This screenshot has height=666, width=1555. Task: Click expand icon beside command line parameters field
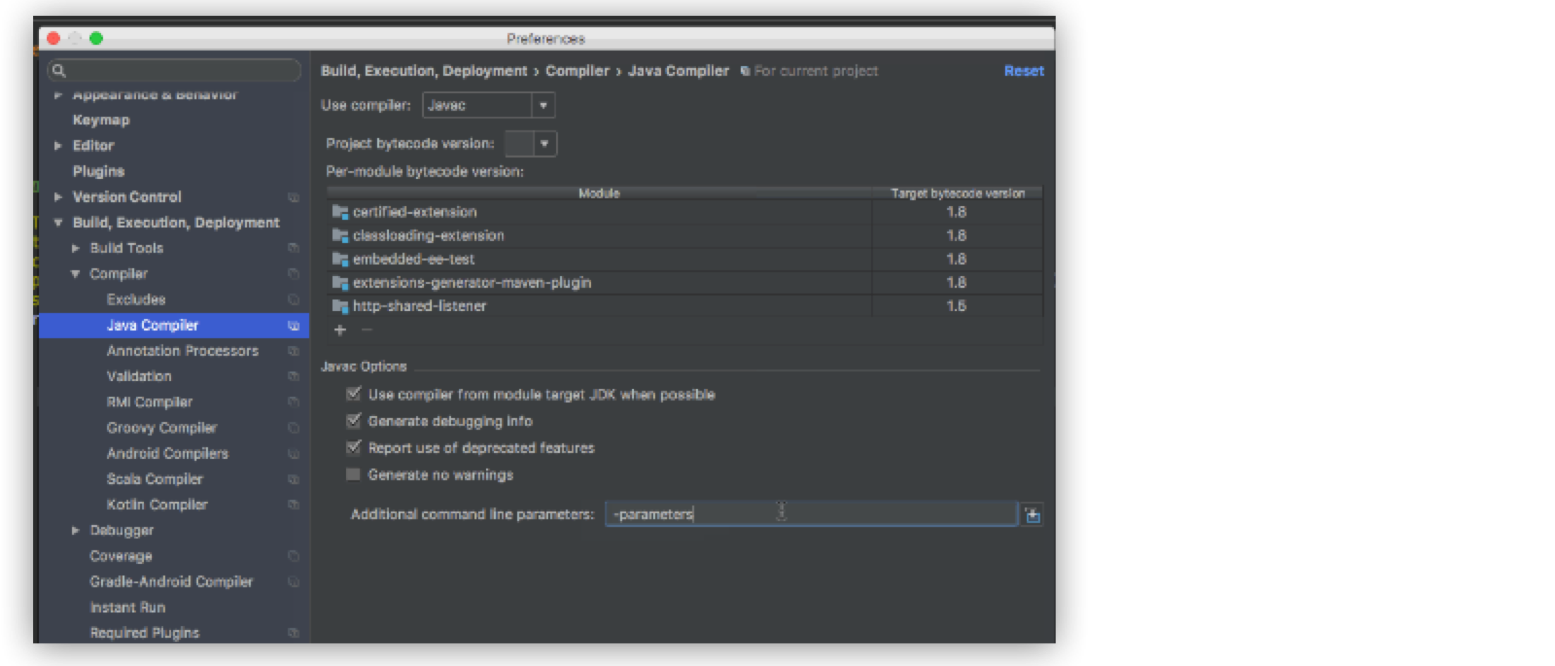pos(1033,514)
